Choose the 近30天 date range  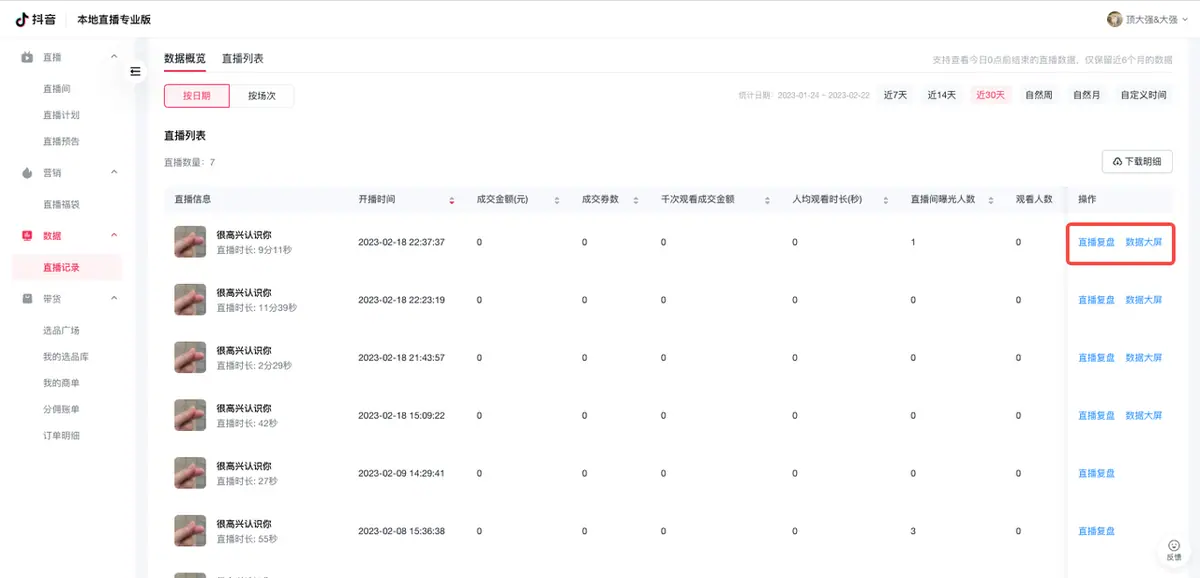point(991,96)
